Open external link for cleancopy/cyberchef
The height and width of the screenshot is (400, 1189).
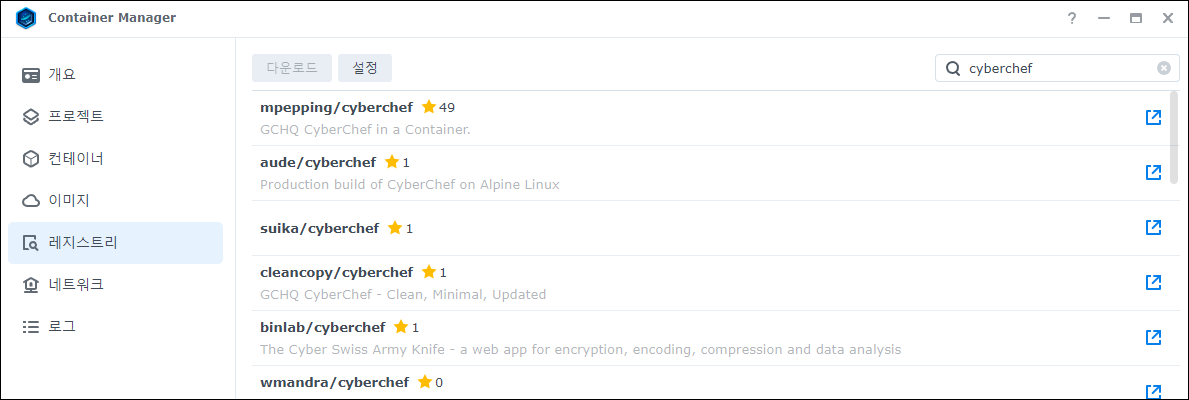click(1153, 282)
